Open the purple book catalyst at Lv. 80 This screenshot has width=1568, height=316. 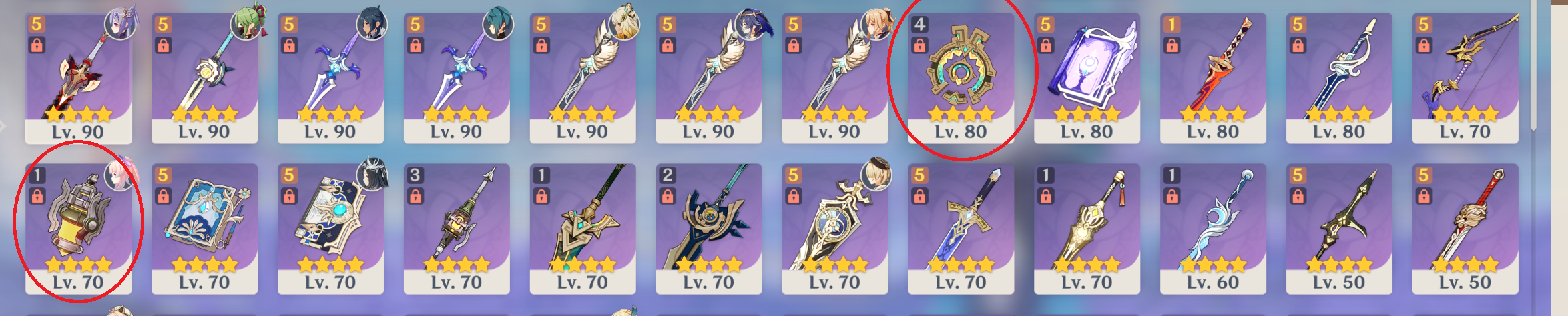click(1087, 78)
